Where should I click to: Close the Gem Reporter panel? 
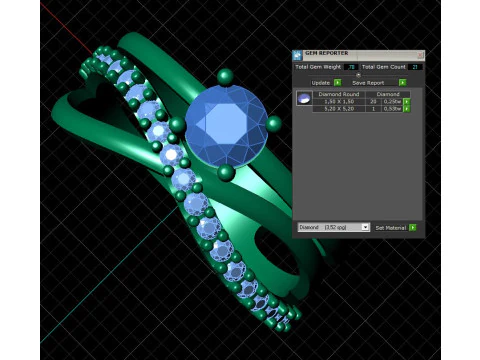point(420,55)
